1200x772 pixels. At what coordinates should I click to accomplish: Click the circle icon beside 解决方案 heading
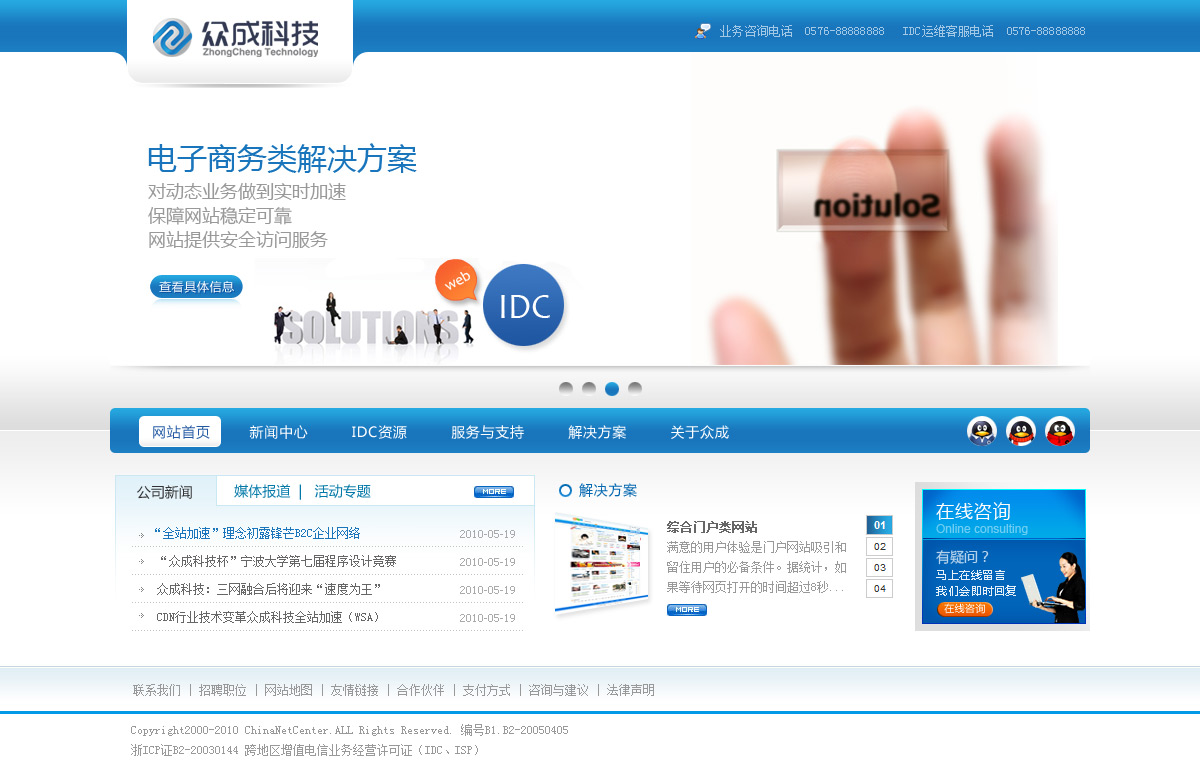565,490
